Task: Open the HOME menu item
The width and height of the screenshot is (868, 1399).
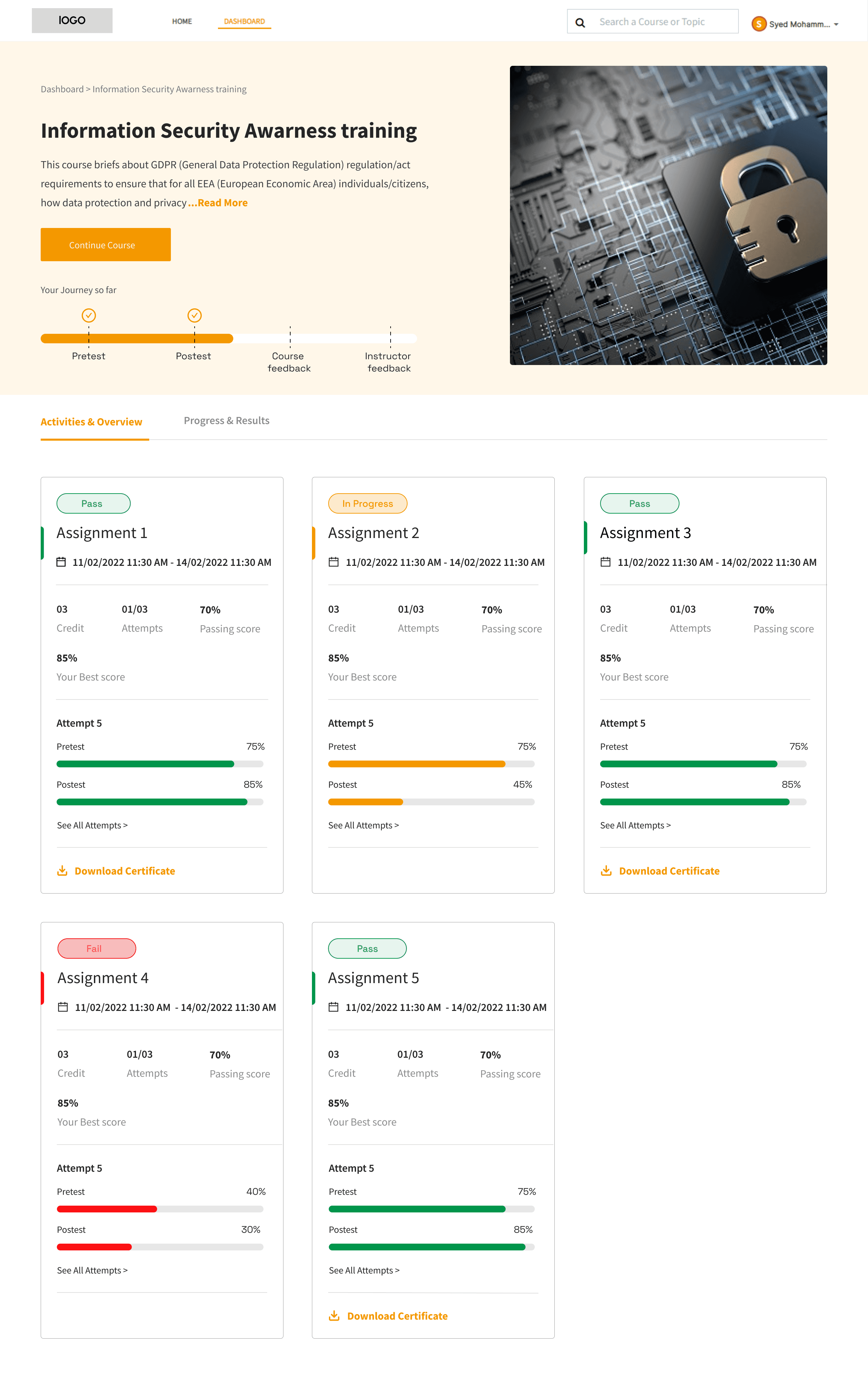Action: coord(182,21)
